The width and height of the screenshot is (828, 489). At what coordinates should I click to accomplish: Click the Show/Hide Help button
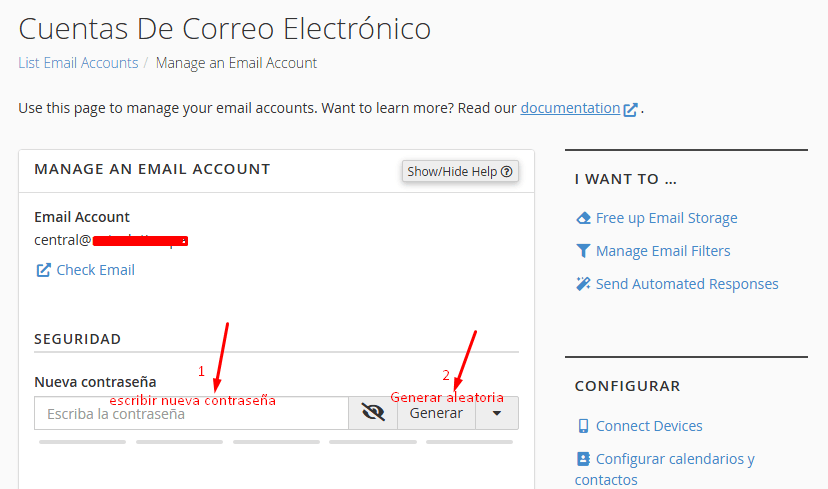(x=460, y=171)
